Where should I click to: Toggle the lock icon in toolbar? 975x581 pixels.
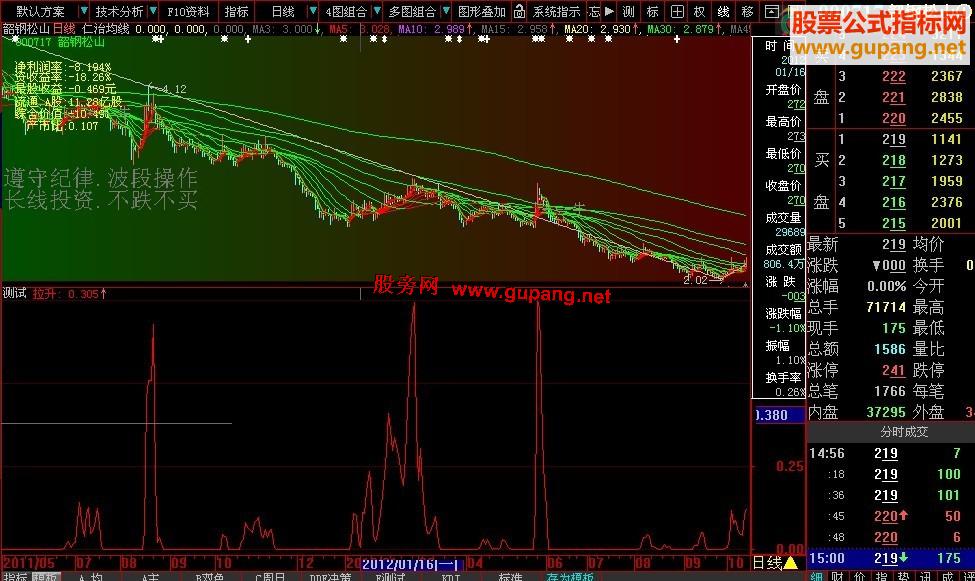pos(519,11)
